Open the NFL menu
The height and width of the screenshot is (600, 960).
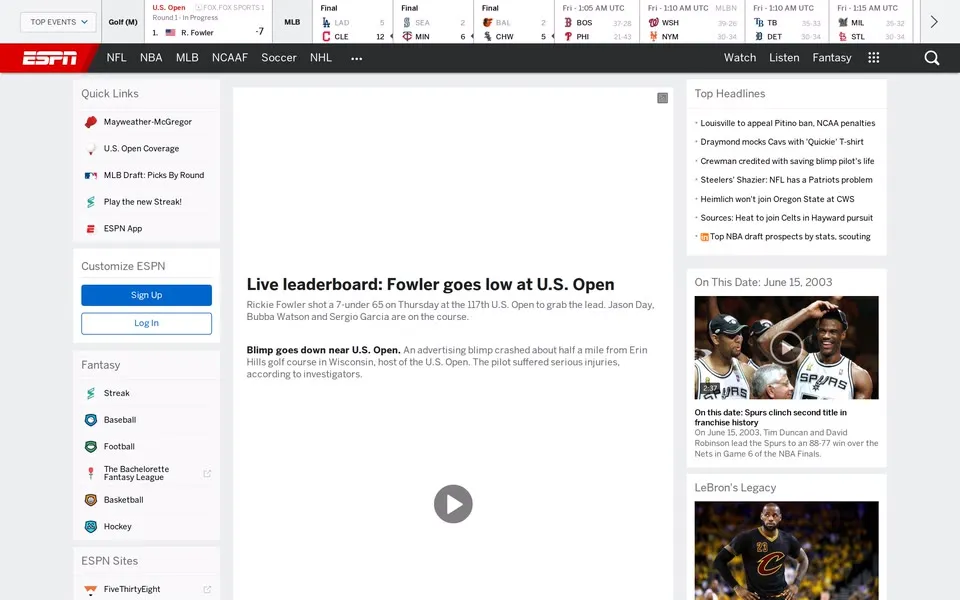pos(116,58)
